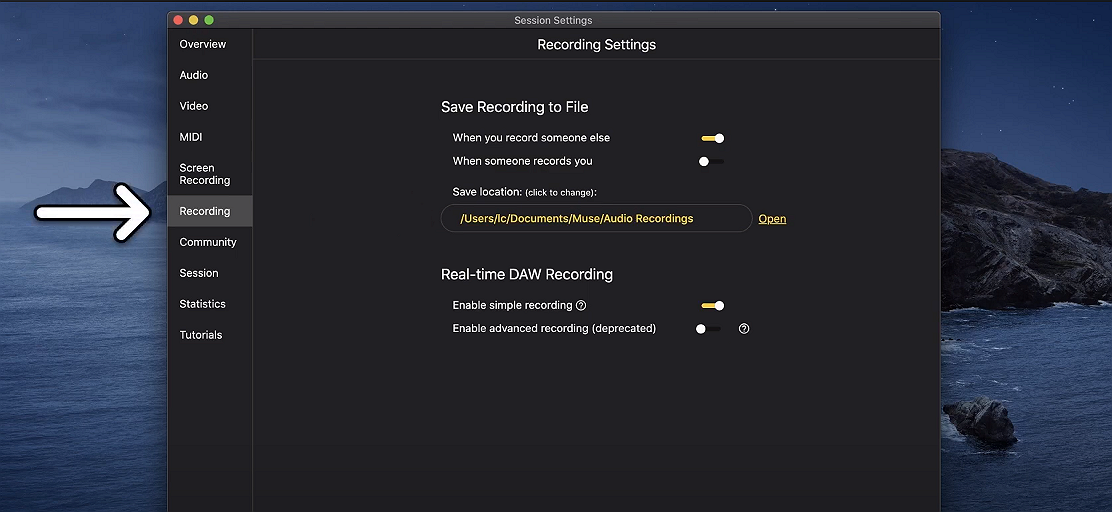Viewport: 1112px width, 512px height.
Task: Go to Screen Recording settings
Action: tap(205, 174)
